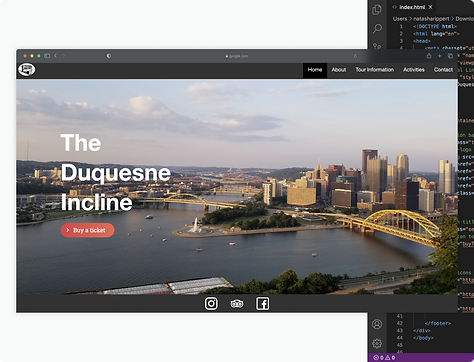This screenshot has height=362, width=474.
Task: Open Activities navigation link
Action: pos(414,70)
